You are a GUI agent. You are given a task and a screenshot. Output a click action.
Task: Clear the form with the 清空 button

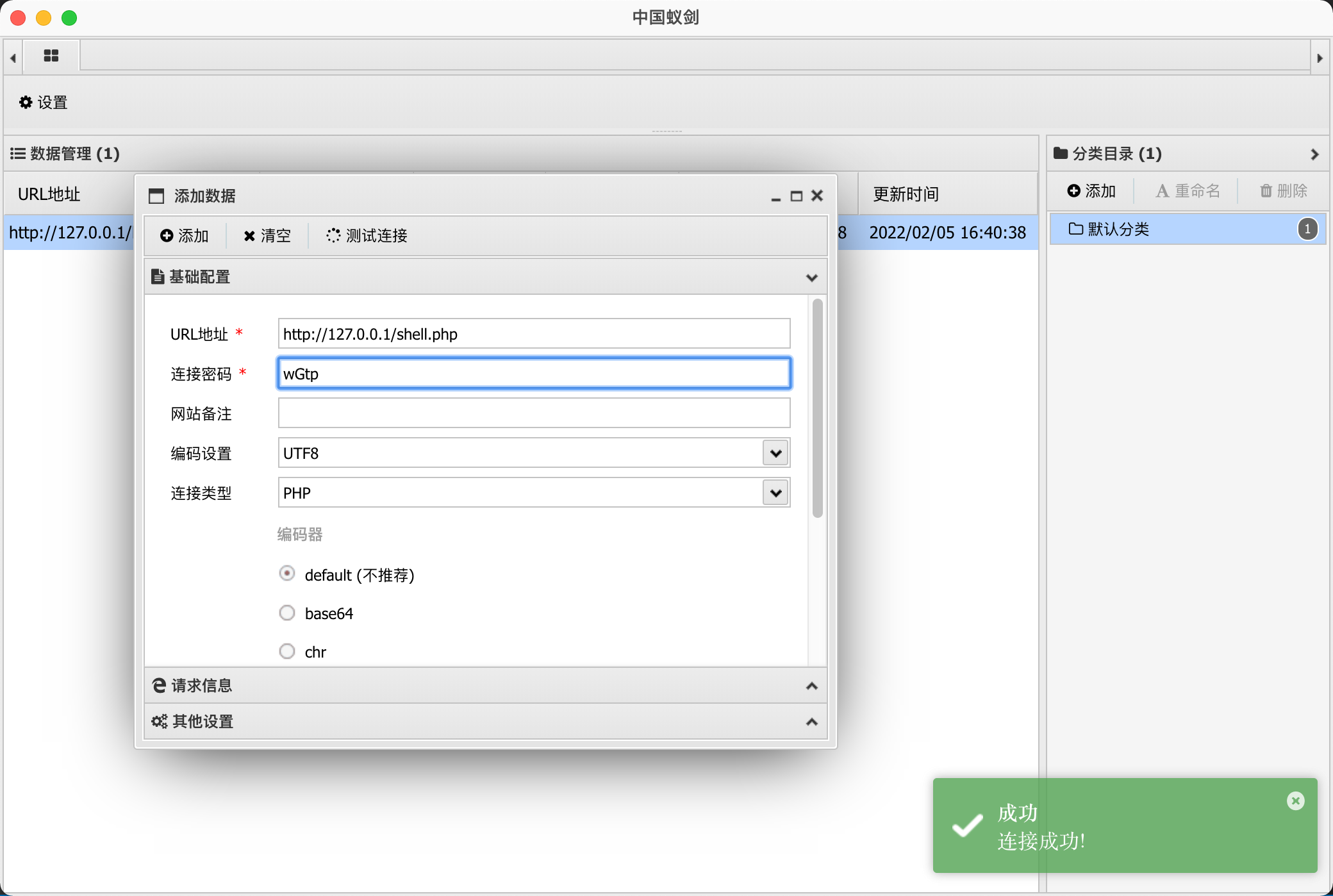[267, 236]
